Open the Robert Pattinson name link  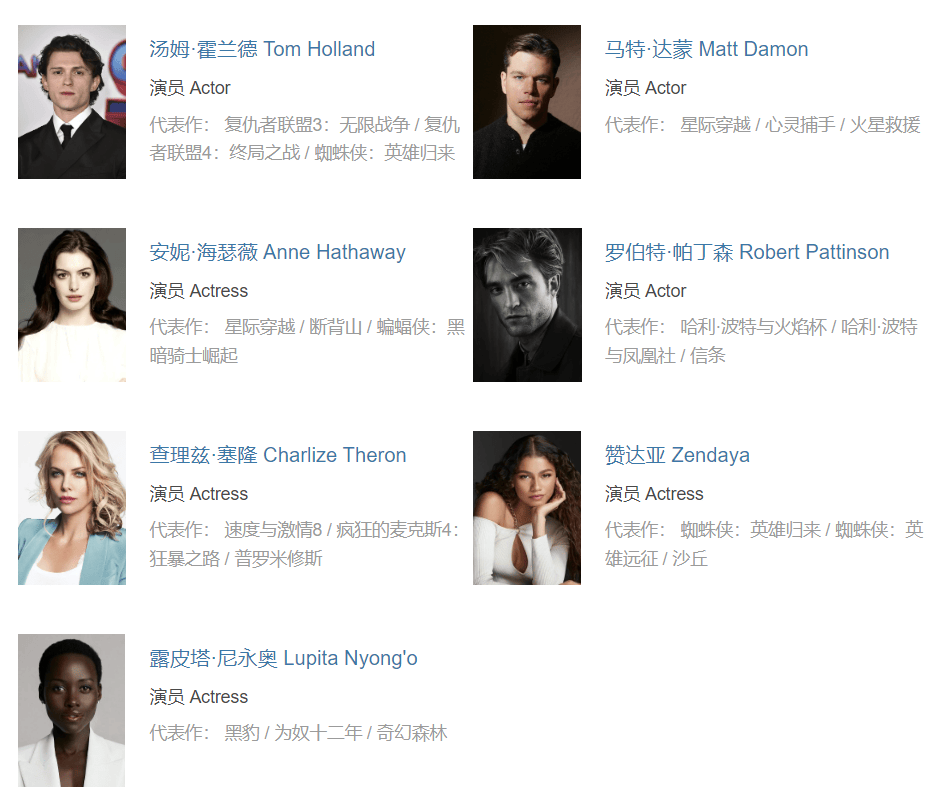click(x=747, y=252)
